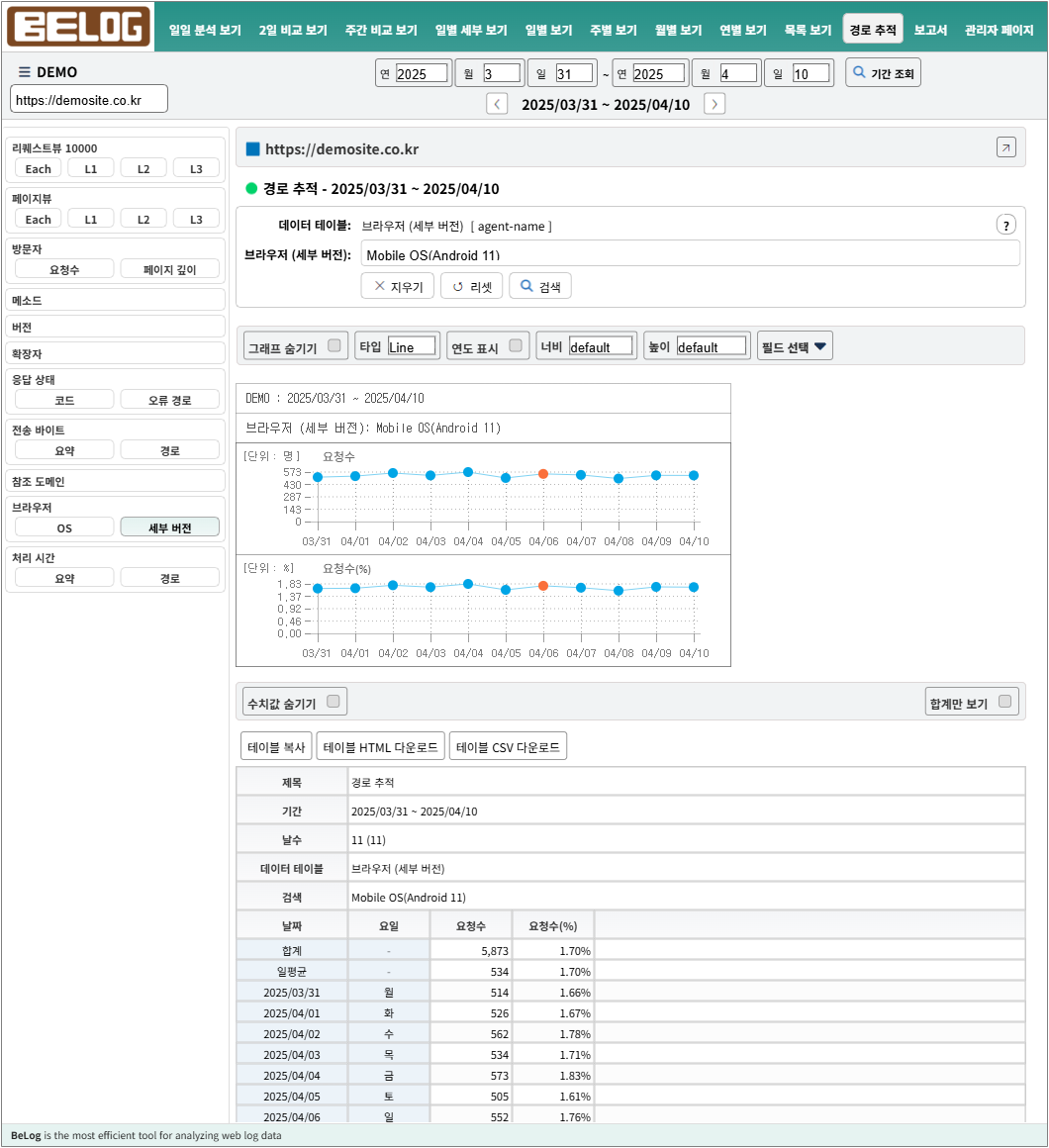Viewport: 1049px width, 1148px height.
Task: Select Each under 리퀘스트뷰 10000
Action: (38, 168)
